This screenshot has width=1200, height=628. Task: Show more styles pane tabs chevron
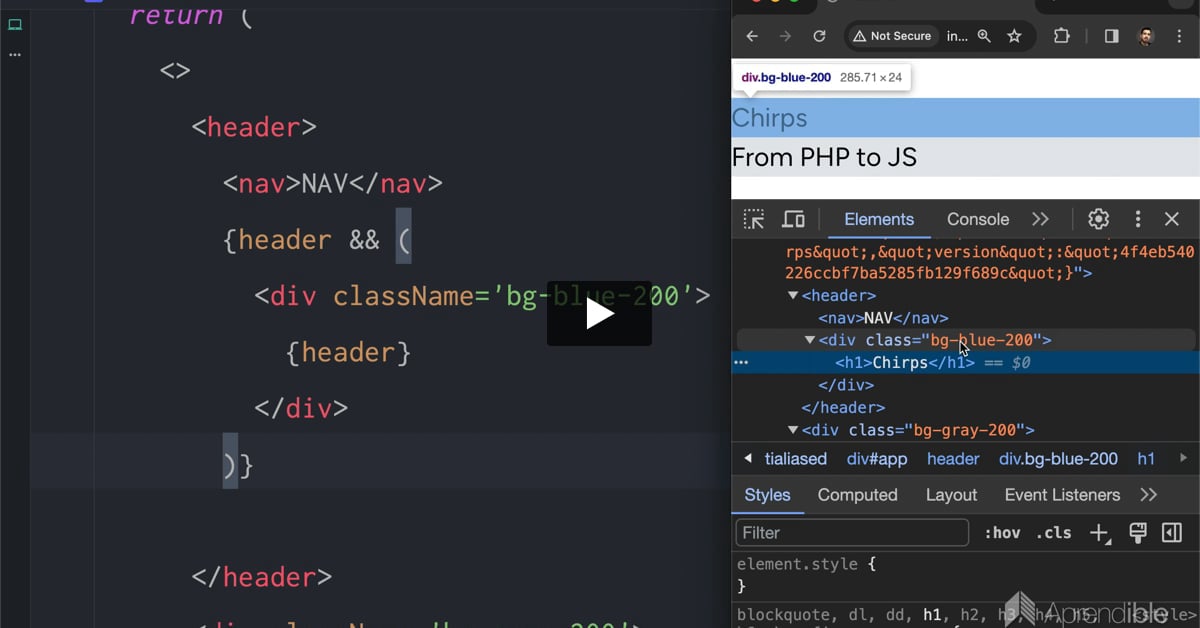click(1148, 495)
